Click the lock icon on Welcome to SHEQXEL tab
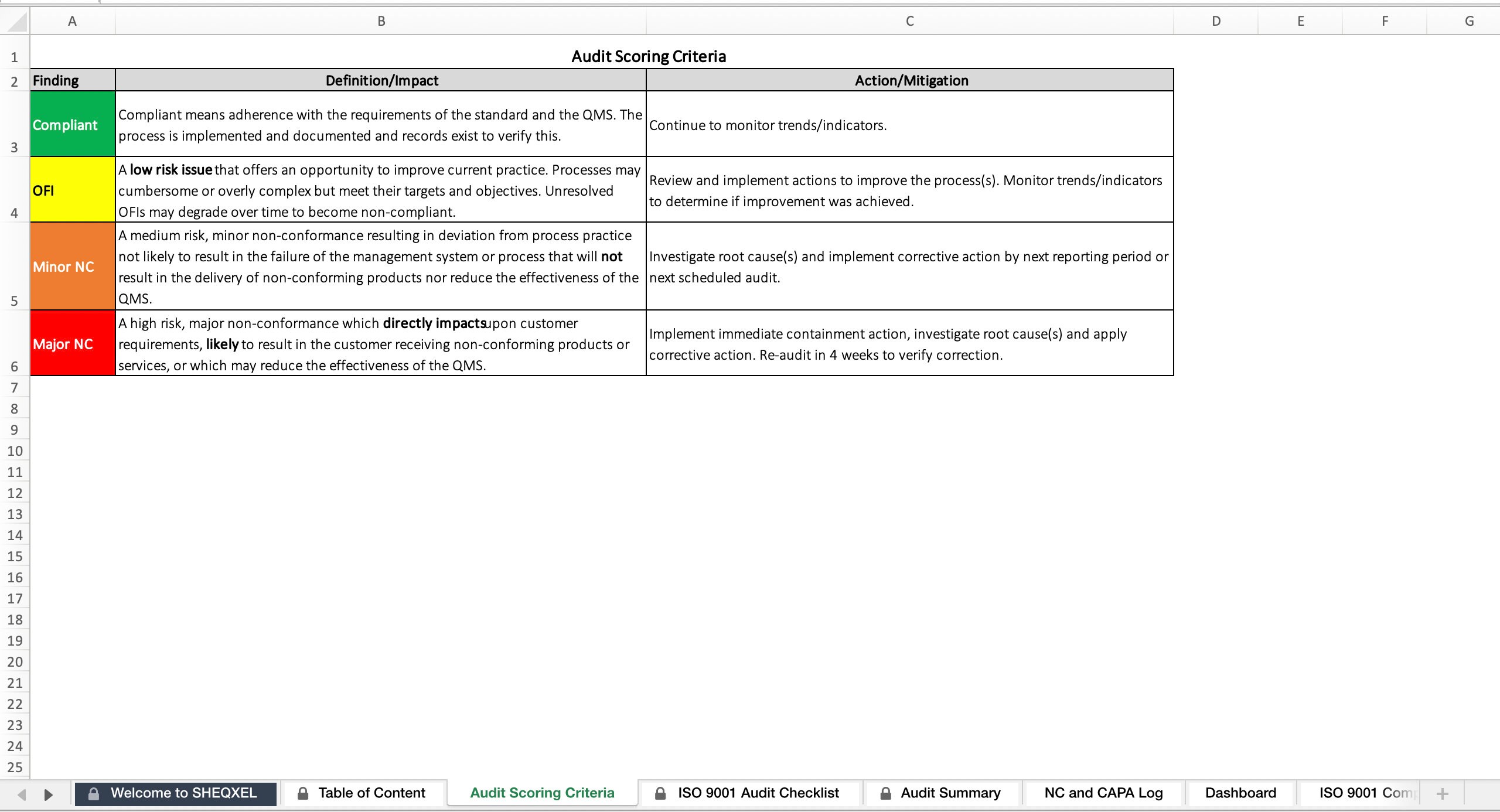This screenshot has width=1500, height=812. (x=93, y=793)
